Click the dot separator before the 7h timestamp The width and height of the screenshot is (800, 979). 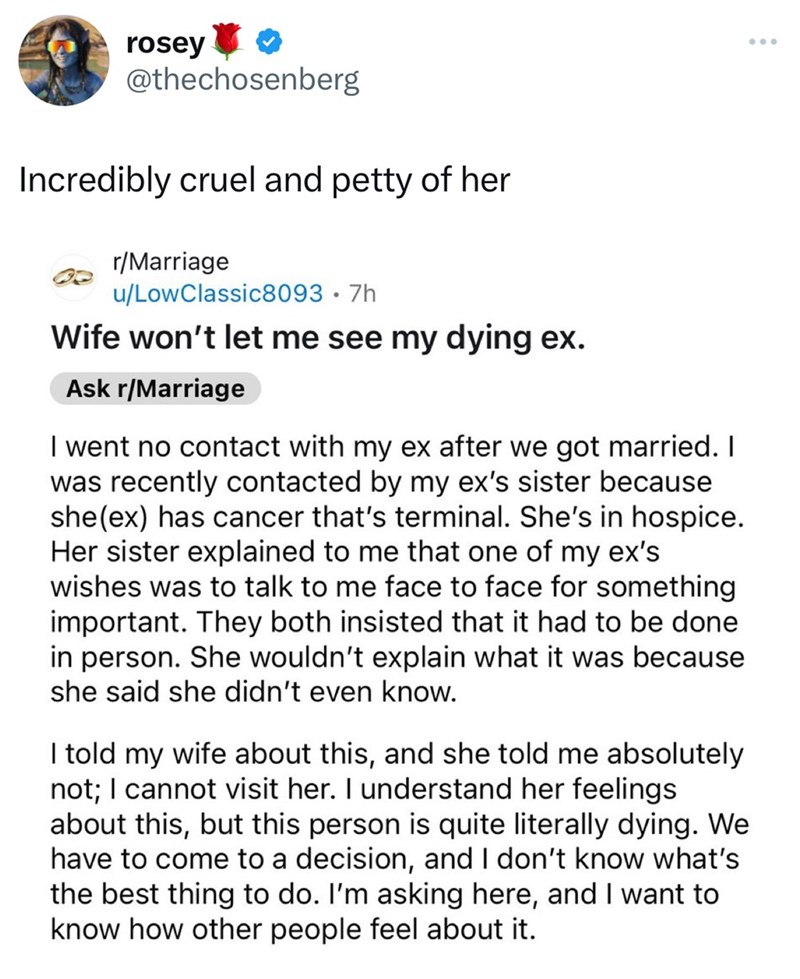pyautogui.click(x=337, y=293)
